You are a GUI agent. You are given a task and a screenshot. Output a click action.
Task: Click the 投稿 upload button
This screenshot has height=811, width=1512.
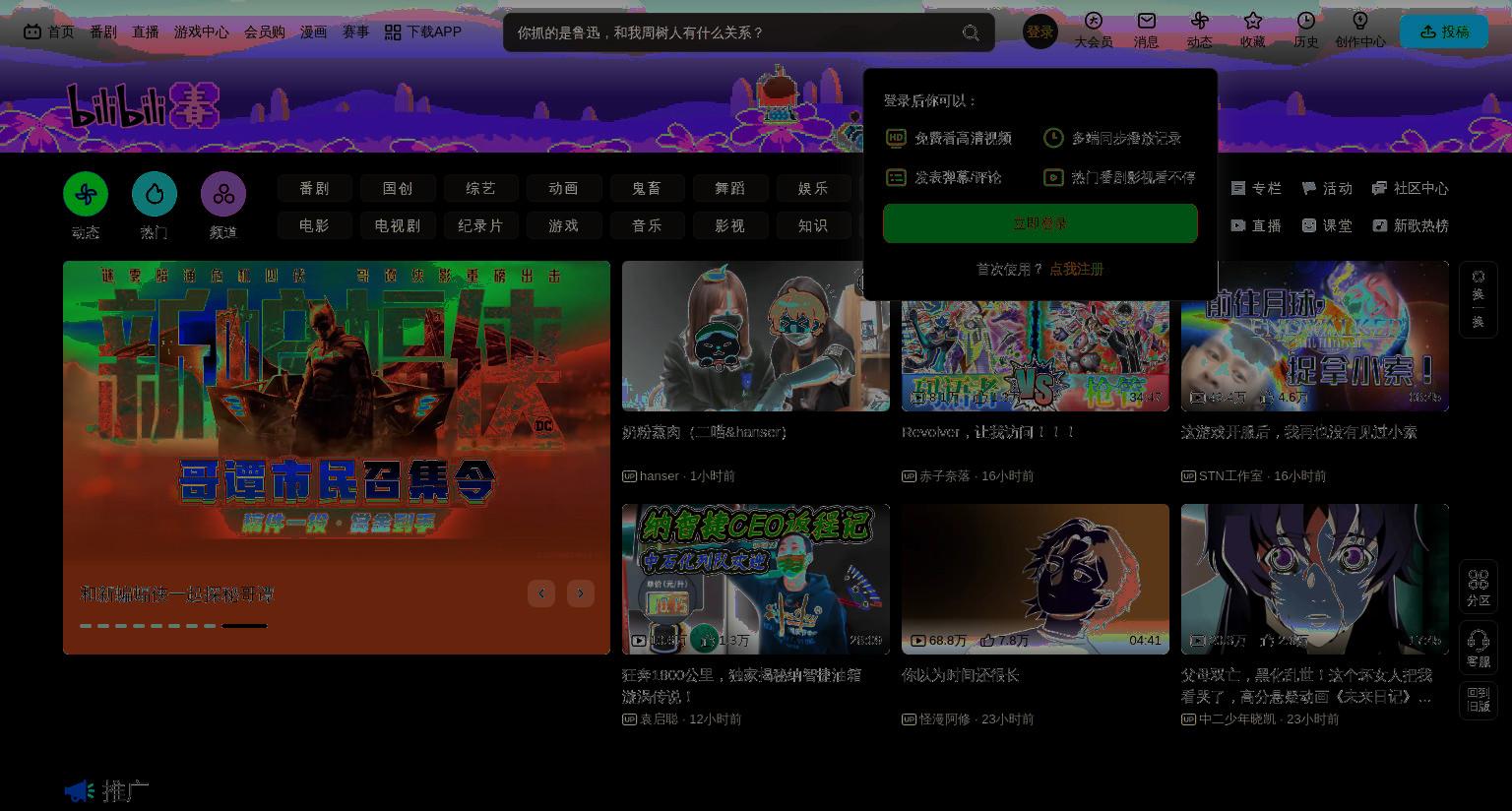coord(1444,31)
